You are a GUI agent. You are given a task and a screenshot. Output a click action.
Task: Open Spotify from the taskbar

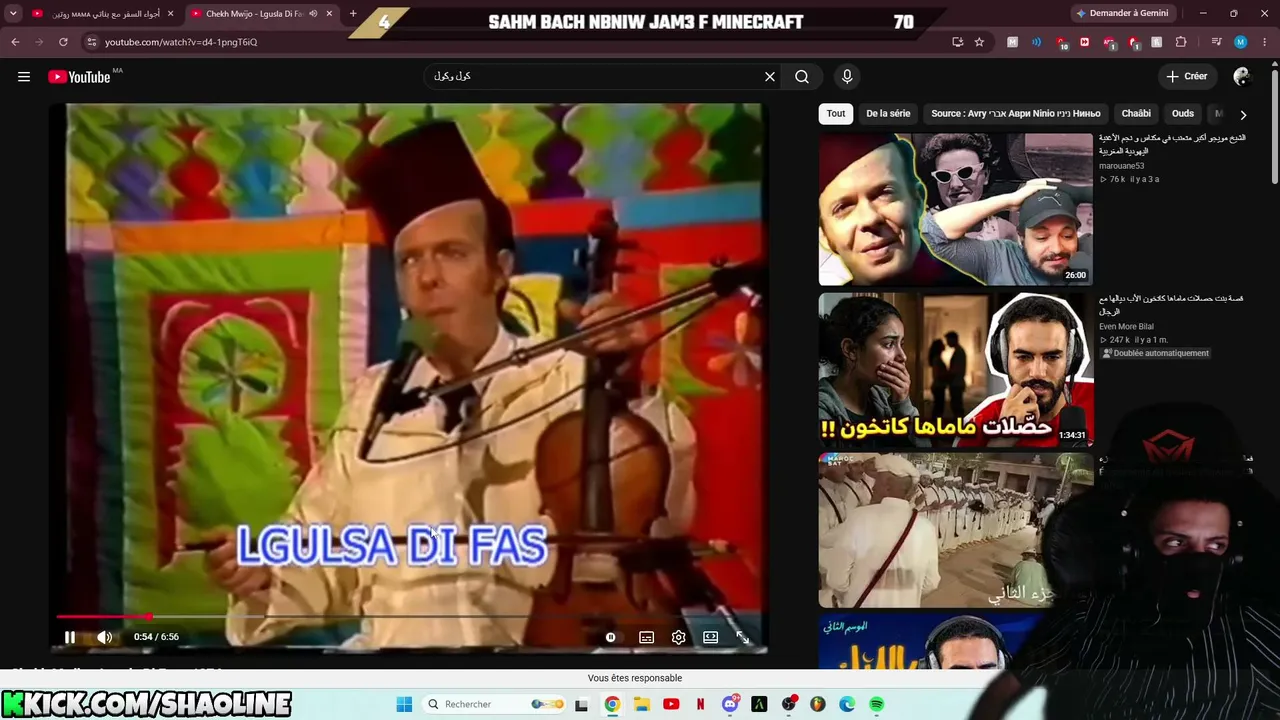[877, 705]
